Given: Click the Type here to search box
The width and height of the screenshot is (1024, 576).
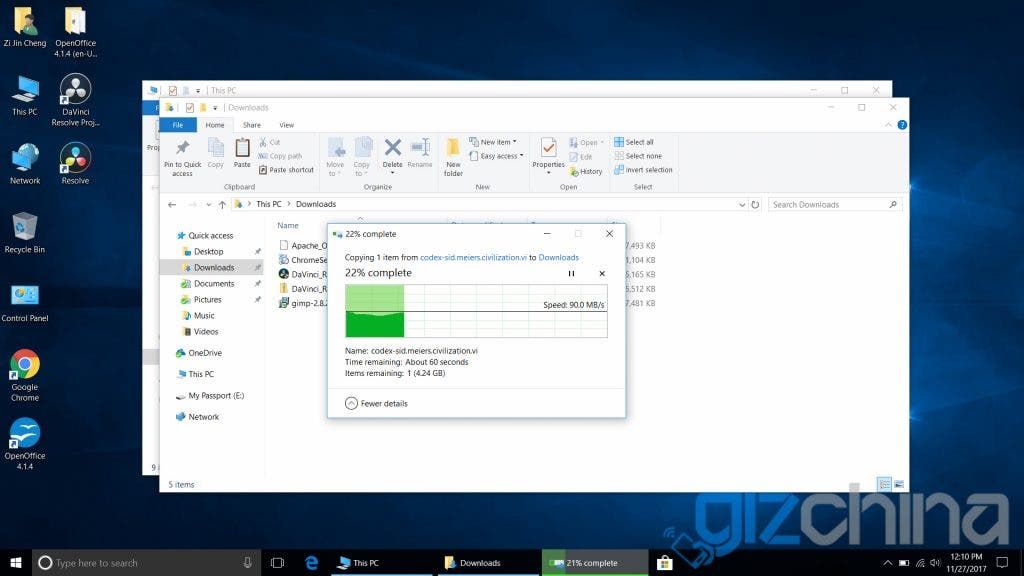Looking at the screenshot, I should 146,562.
